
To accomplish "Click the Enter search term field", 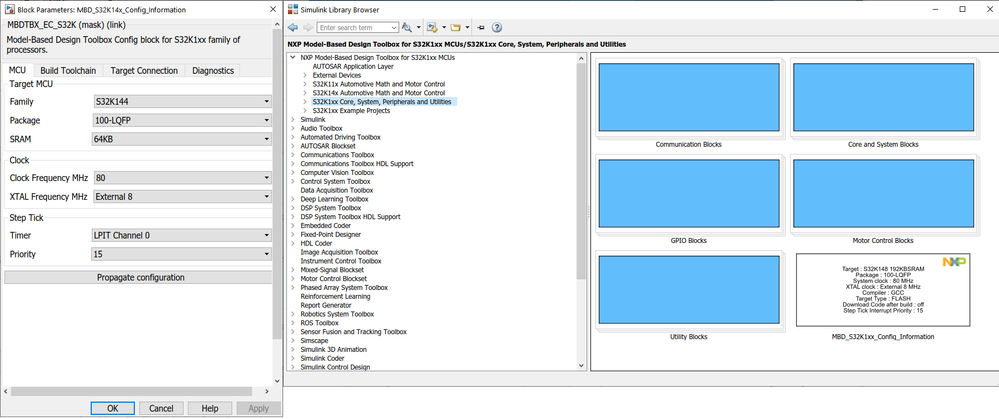I will 357,27.
